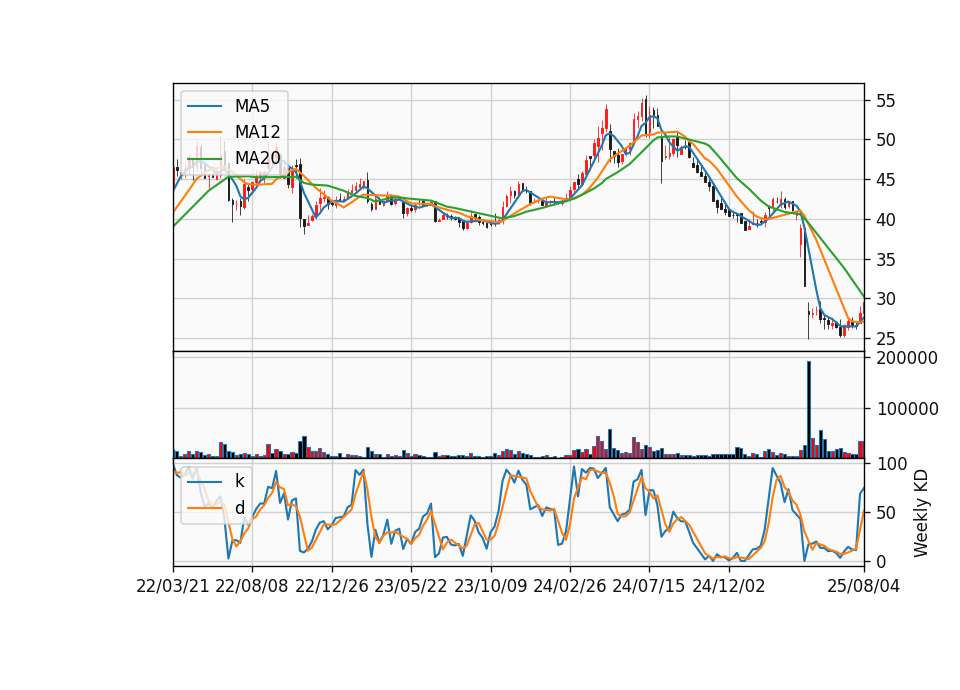Click the 24/12/02 date tick label
This screenshot has width=960, height=690.
click(x=729, y=586)
